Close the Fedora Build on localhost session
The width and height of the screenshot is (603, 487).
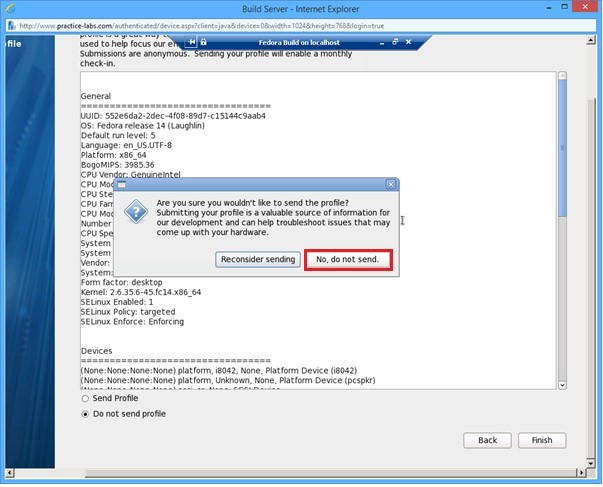tap(409, 43)
